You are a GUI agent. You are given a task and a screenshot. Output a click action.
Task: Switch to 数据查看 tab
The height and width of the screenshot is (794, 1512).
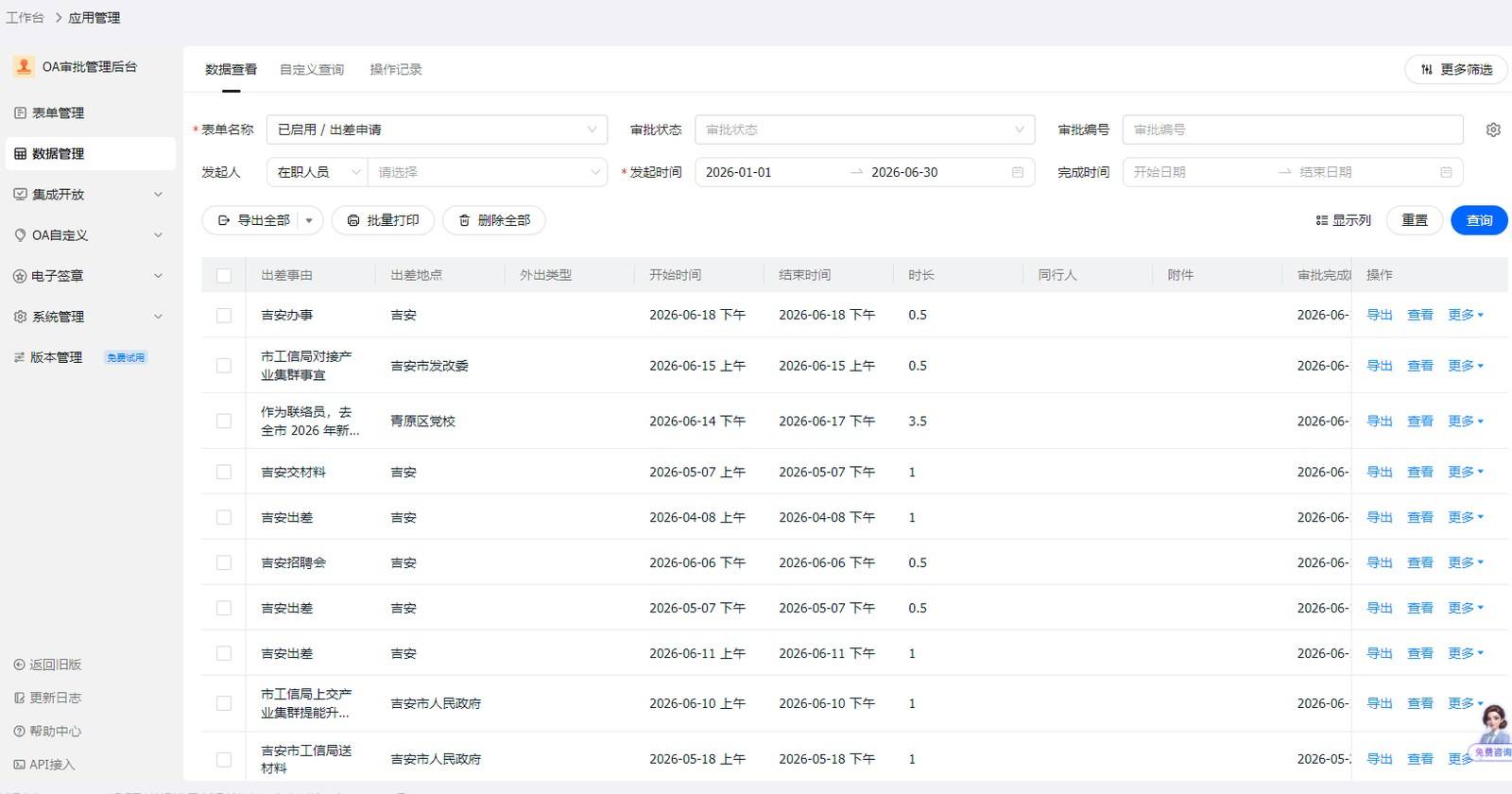click(x=231, y=69)
